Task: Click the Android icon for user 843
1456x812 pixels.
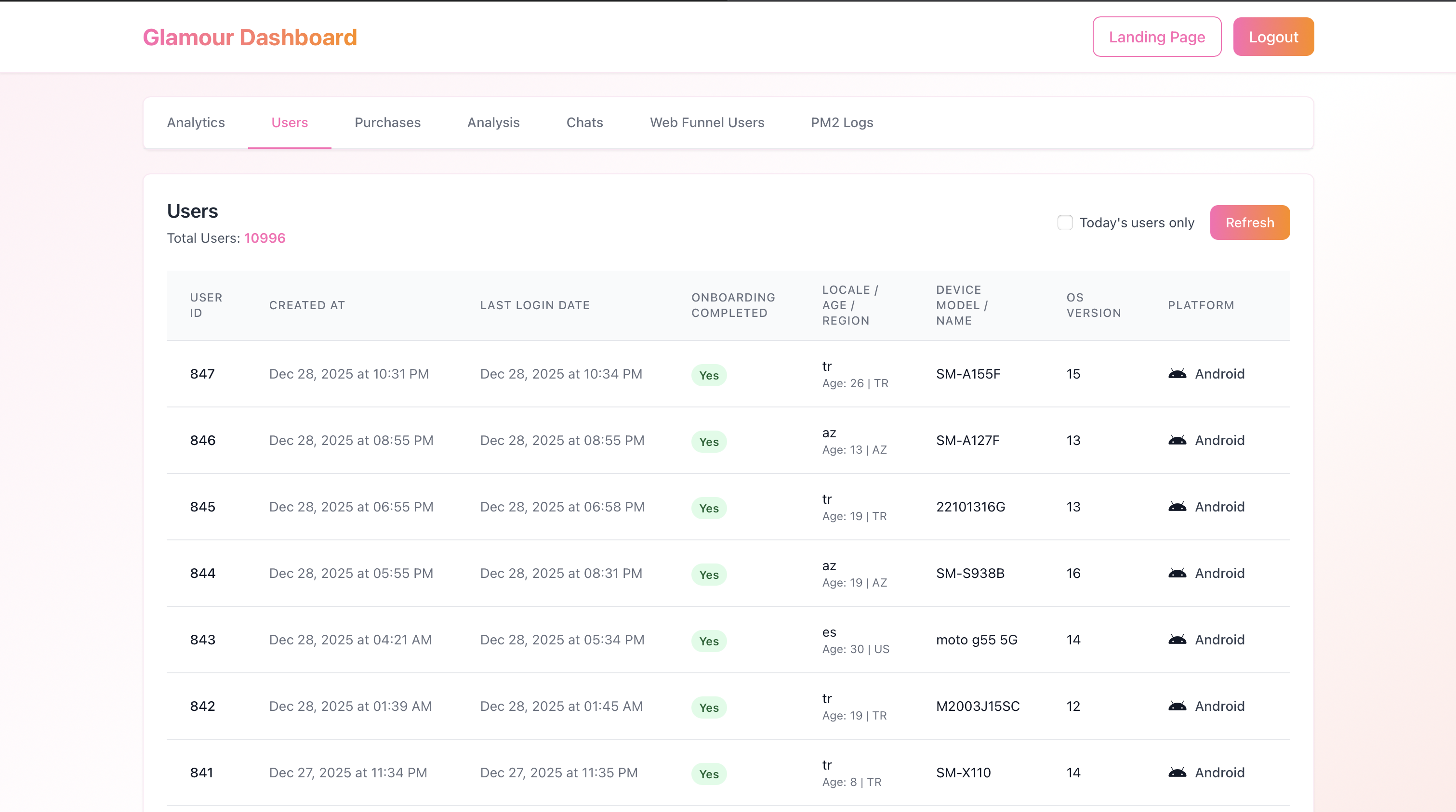Action: [1178, 640]
